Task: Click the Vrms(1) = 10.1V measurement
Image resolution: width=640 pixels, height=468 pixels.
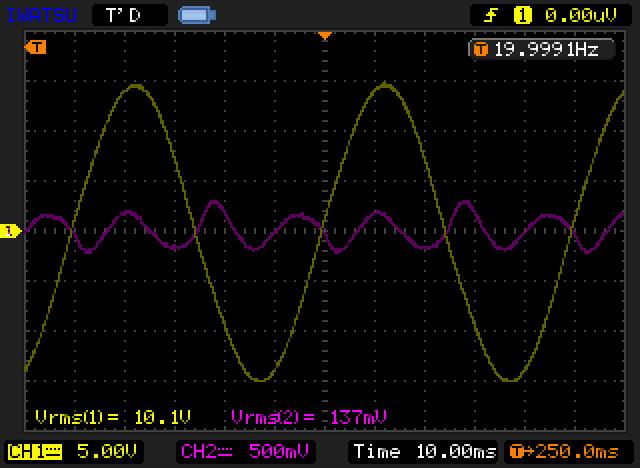Action: 112,416
